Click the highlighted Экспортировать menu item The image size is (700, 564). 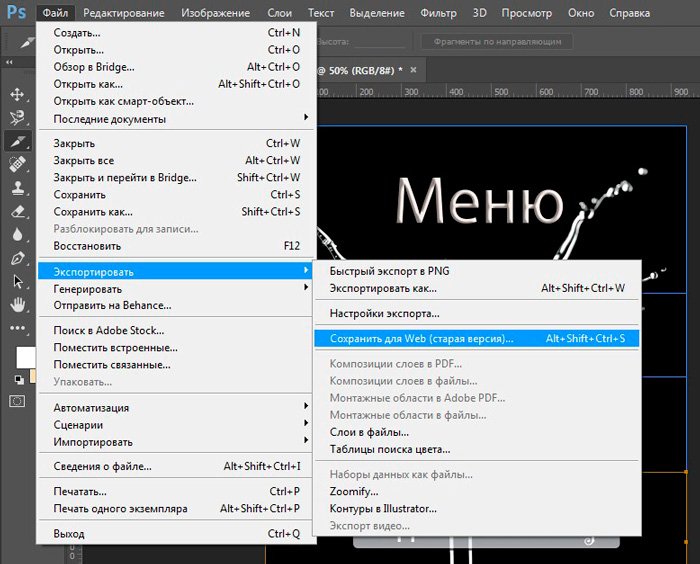pyautogui.click(x=175, y=272)
